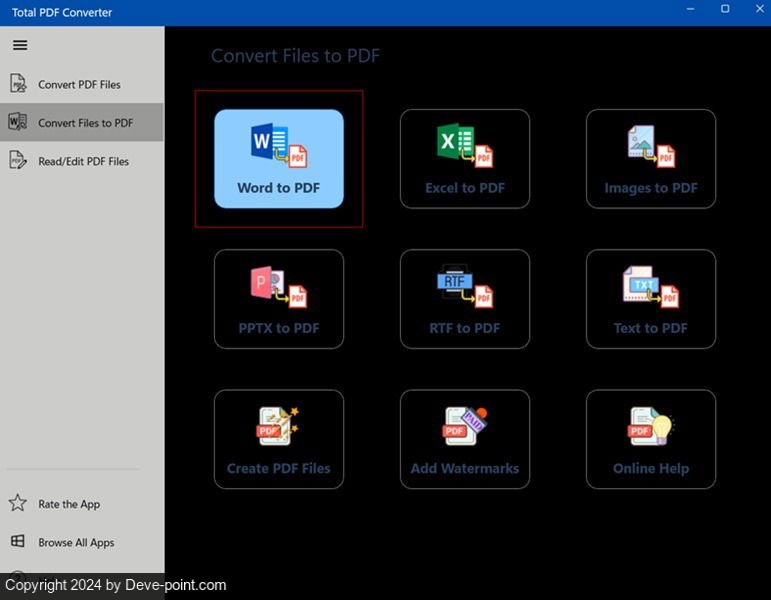Click the sparkle PDF icon in Create PDF Files
The height and width of the screenshot is (600, 771).
[x=278, y=426]
